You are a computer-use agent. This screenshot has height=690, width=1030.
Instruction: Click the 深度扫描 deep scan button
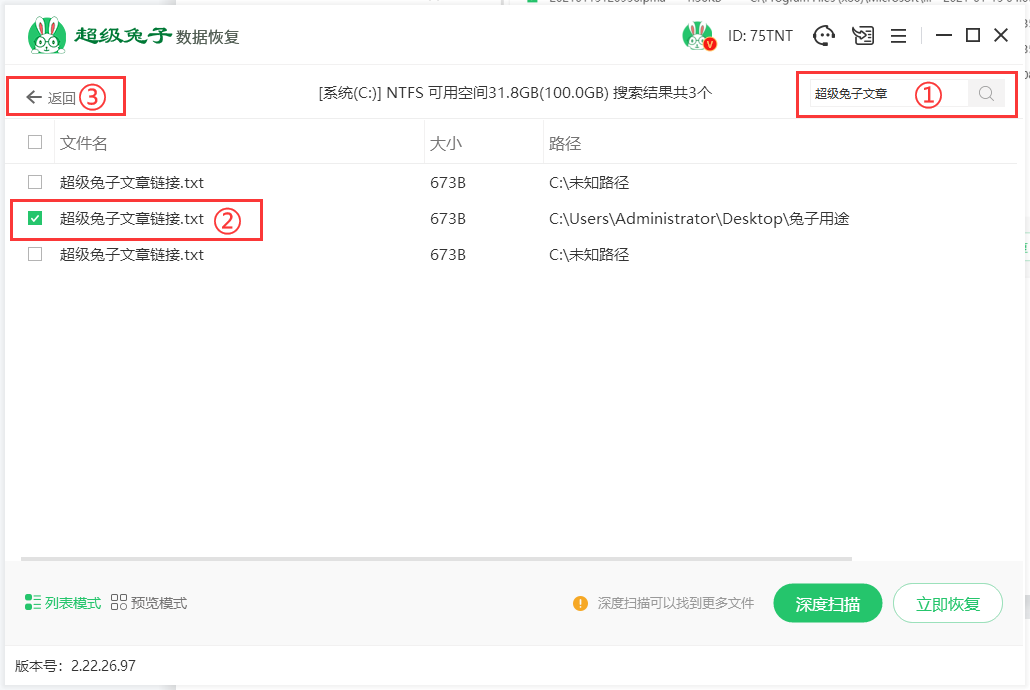pyautogui.click(x=827, y=604)
